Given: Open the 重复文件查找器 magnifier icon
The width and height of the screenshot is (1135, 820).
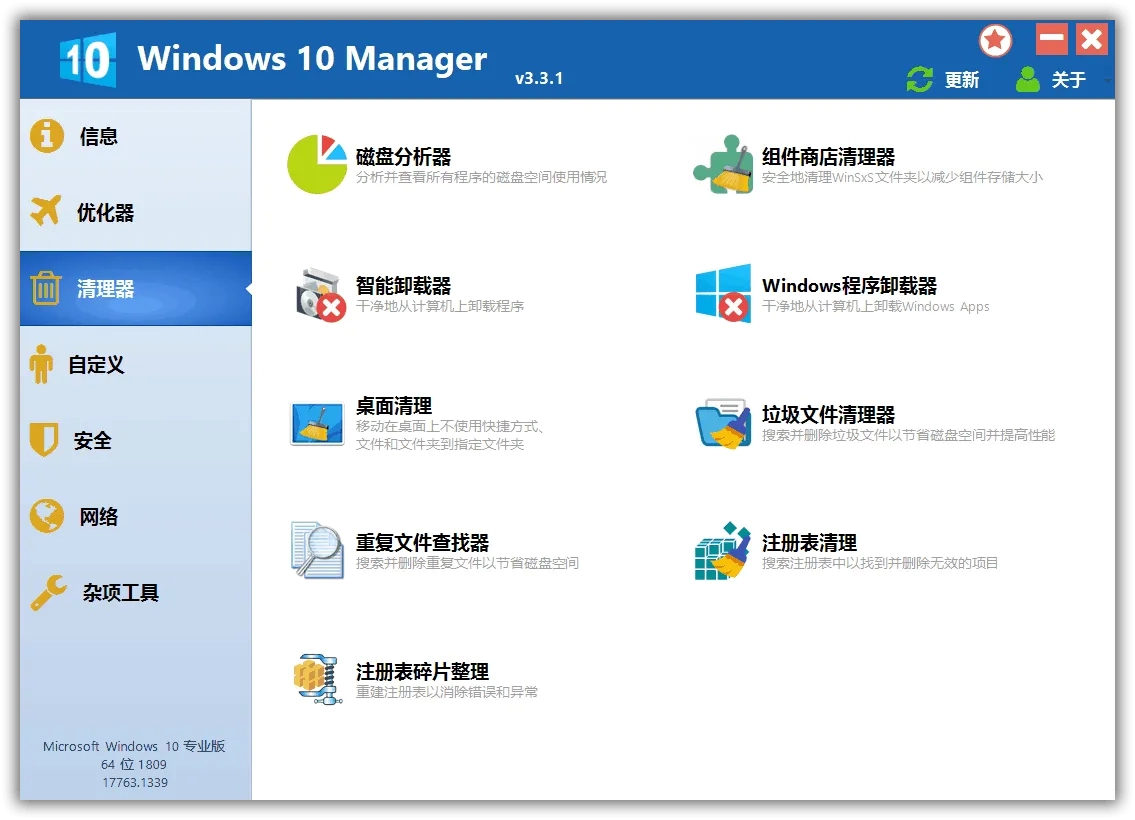Looking at the screenshot, I should click(x=317, y=550).
